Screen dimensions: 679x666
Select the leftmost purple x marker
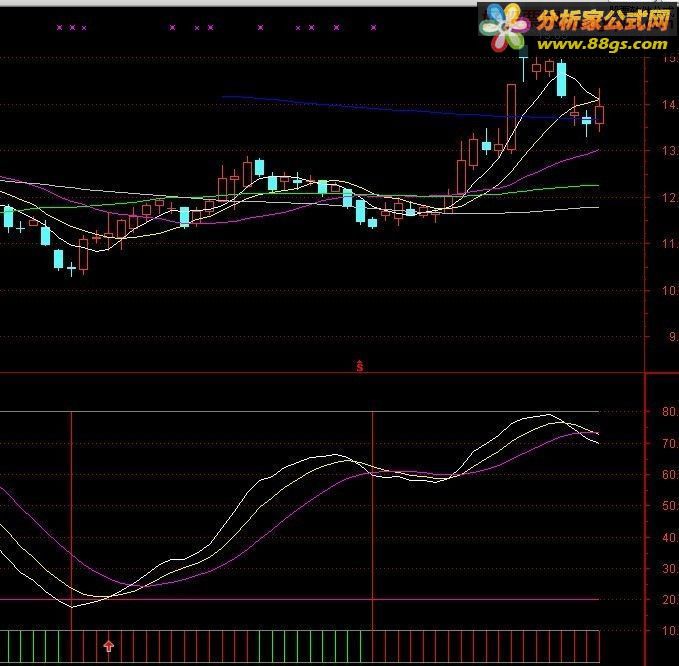[59, 28]
